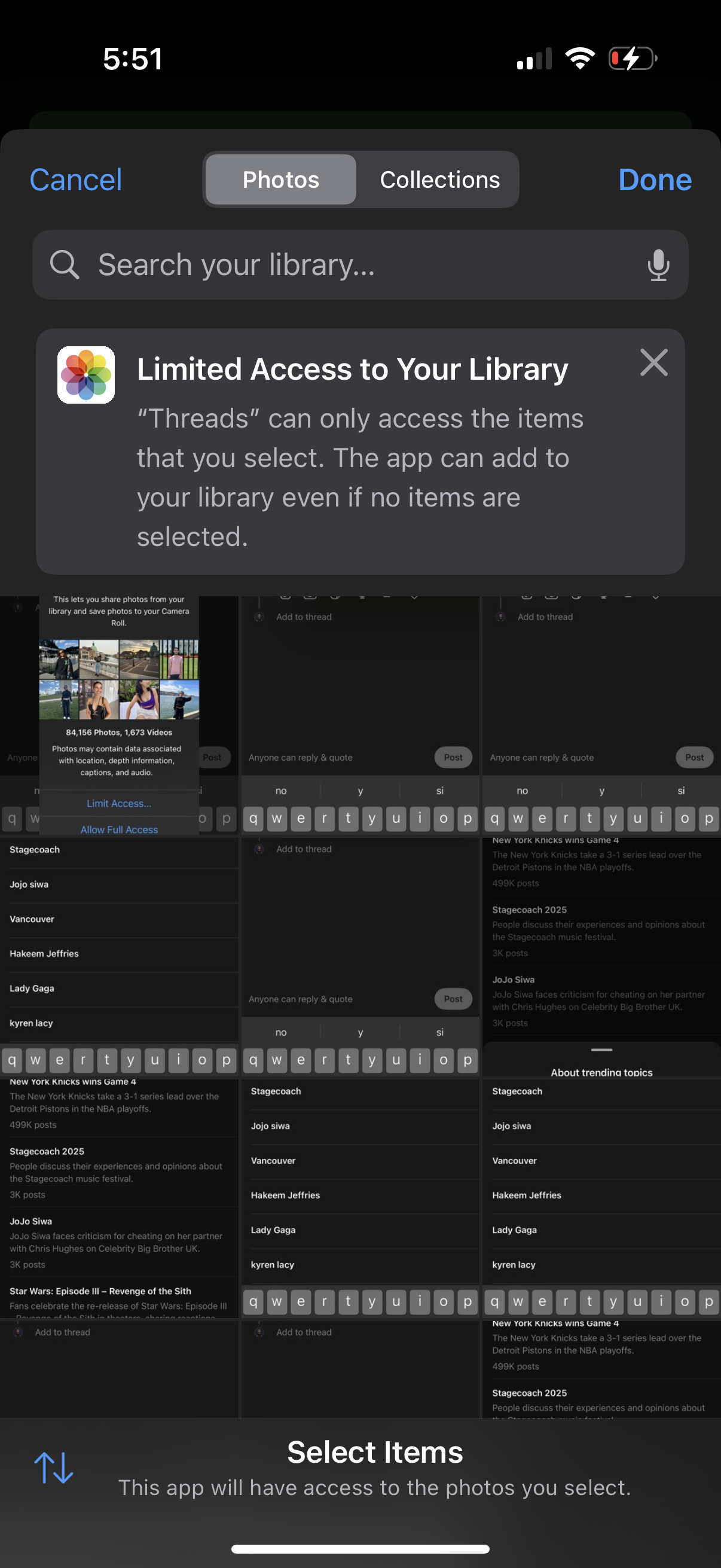Screen dimensions: 721x1568
Task: Select thumbnail showing Limit Access permission dialog
Action: pyautogui.click(x=119, y=716)
